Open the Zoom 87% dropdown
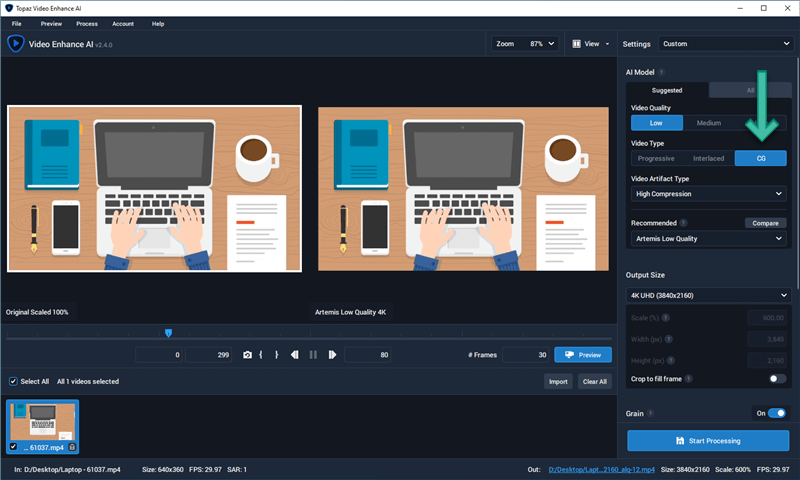 click(524, 44)
